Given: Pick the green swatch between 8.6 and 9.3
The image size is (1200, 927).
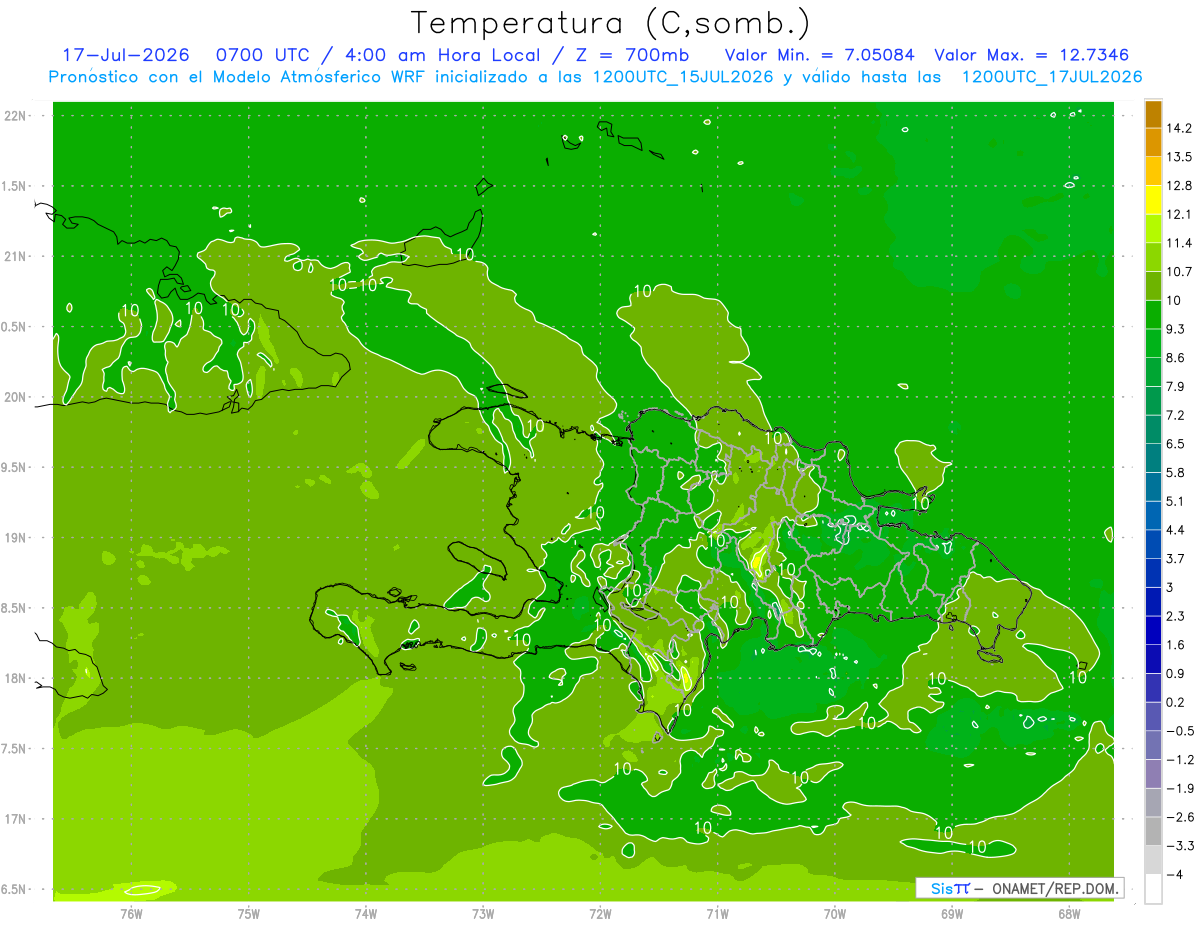Looking at the screenshot, I should [x=1153, y=343].
